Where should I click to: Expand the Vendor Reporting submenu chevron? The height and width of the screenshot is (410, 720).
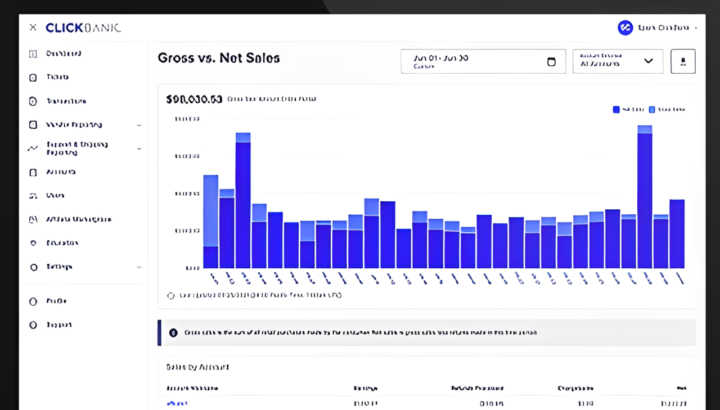(139, 125)
